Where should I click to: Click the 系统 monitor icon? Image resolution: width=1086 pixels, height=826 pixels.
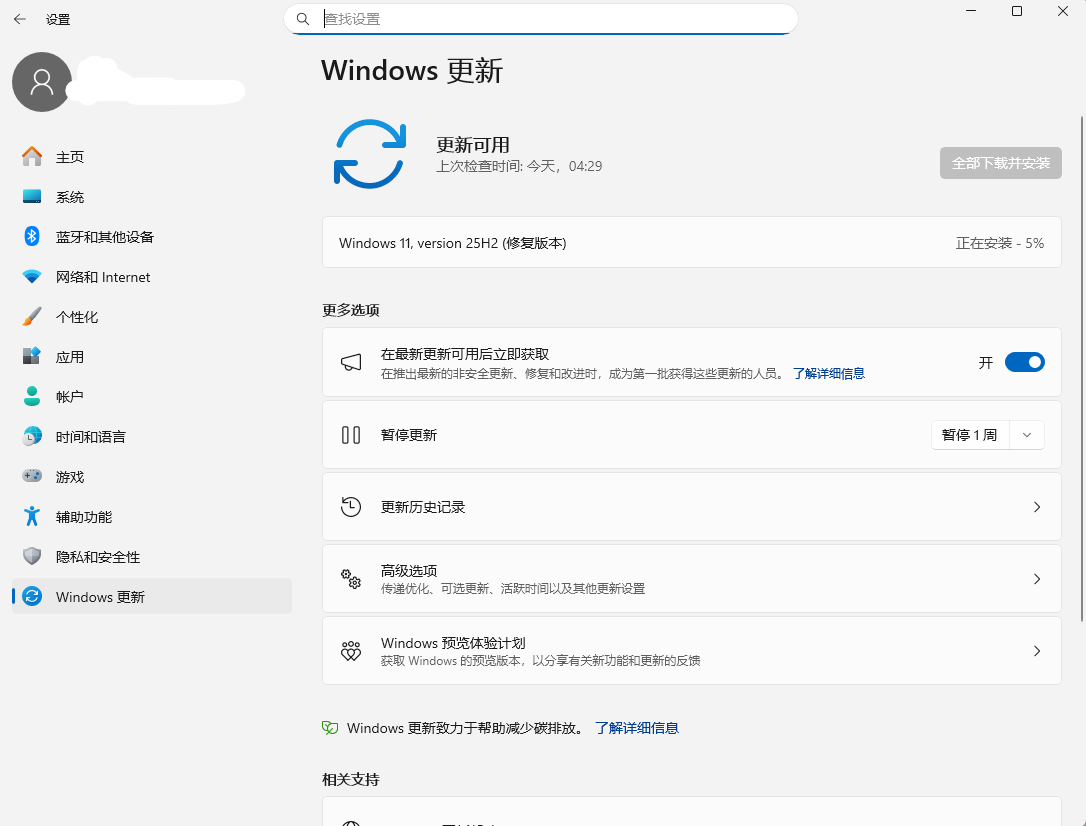(x=32, y=197)
